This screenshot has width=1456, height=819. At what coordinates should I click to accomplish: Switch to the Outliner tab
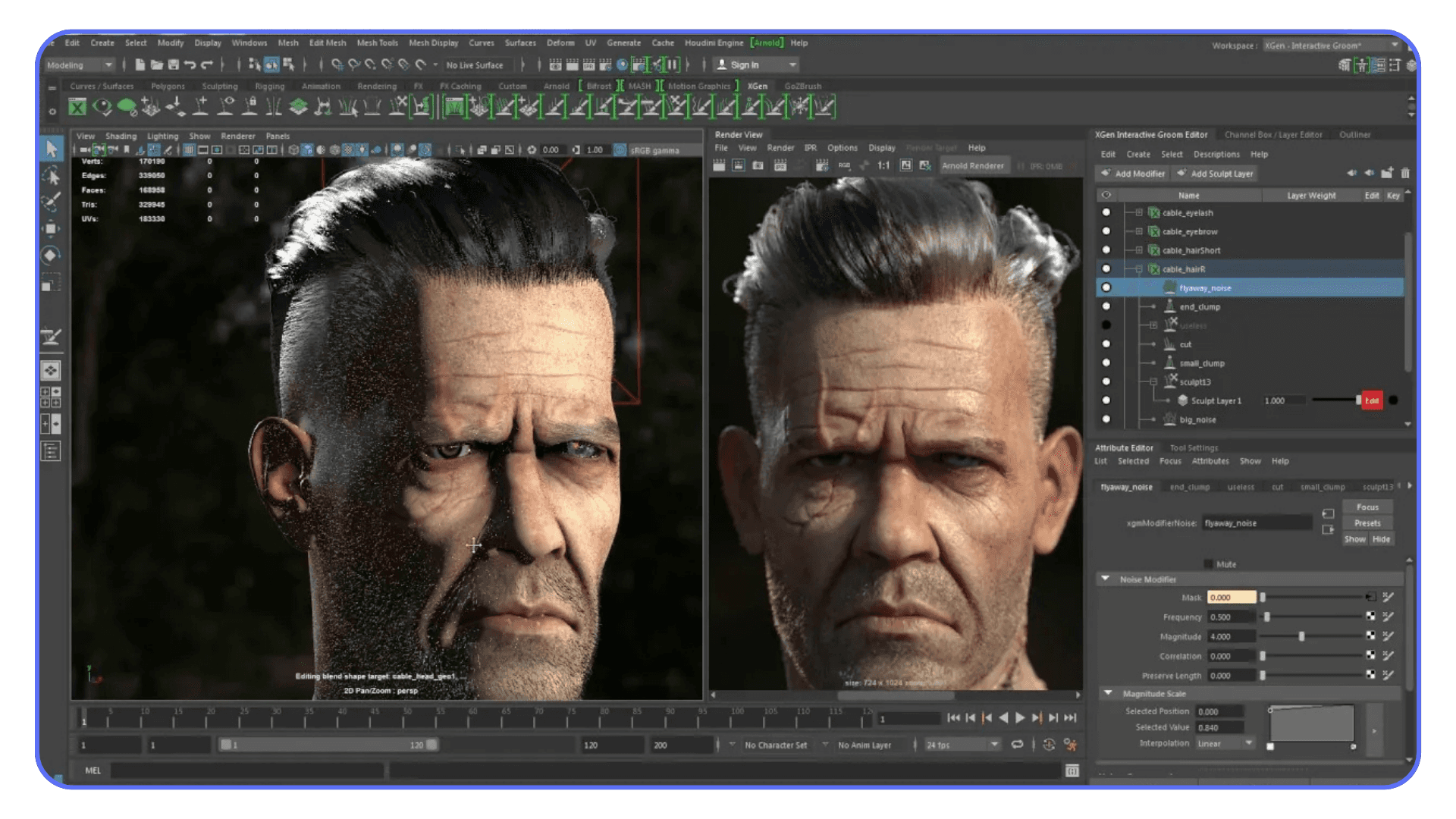click(1354, 135)
